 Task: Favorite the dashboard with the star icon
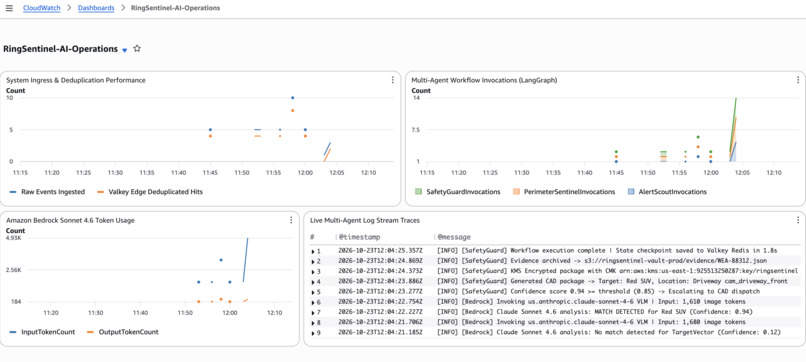pyautogui.click(x=137, y=49)
